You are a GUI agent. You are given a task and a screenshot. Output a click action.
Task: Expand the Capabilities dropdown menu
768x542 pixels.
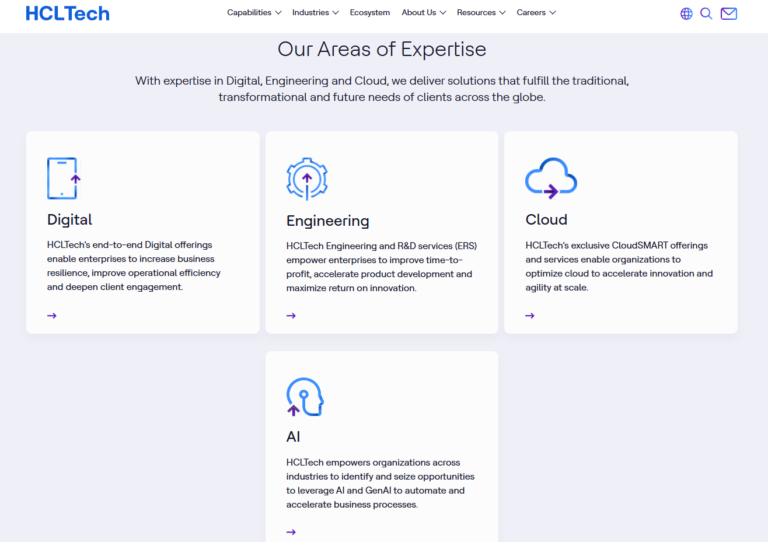tap(254, 13)
